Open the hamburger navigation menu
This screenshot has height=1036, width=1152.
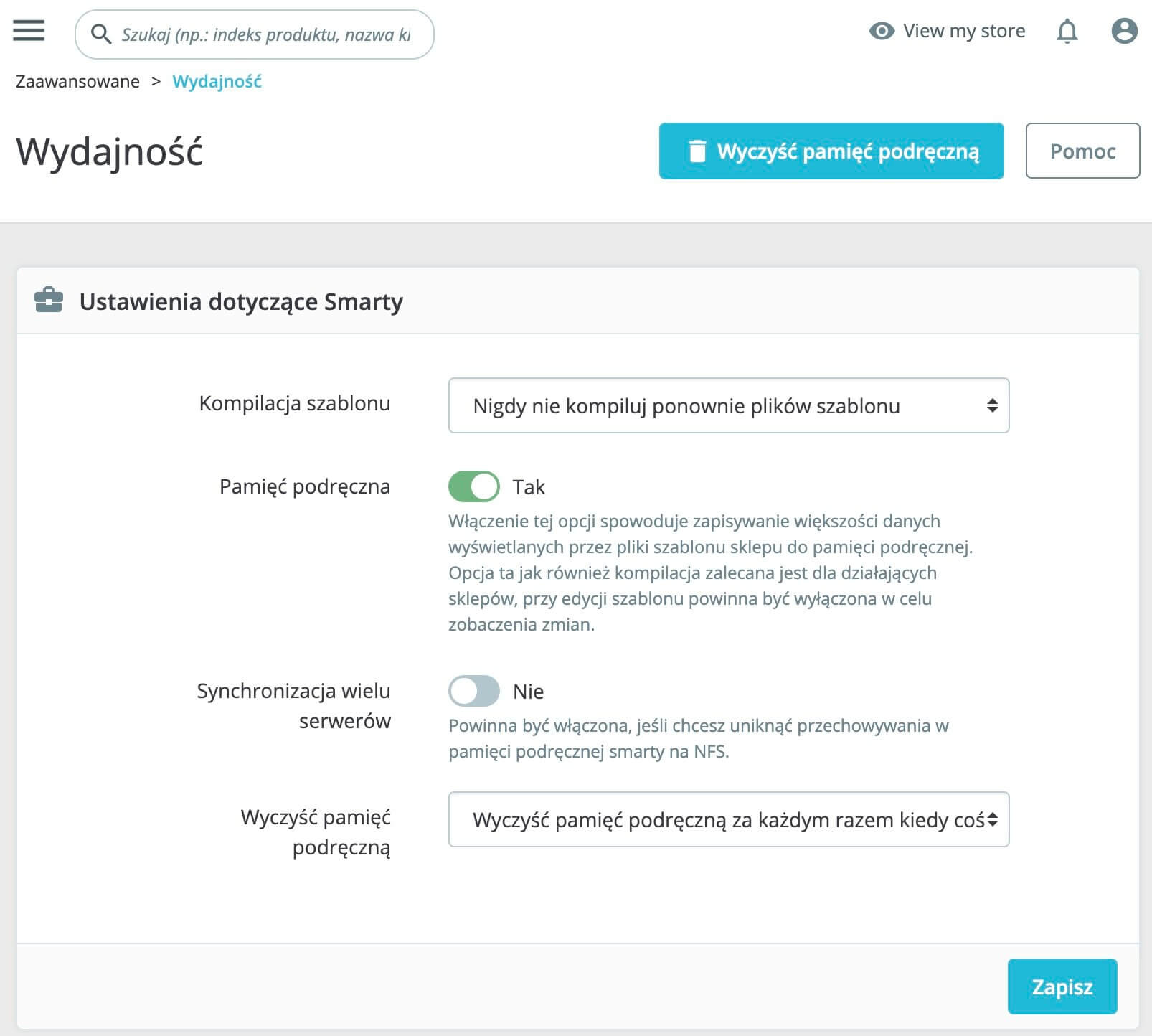pyautogui.click(x=29, y=32)
